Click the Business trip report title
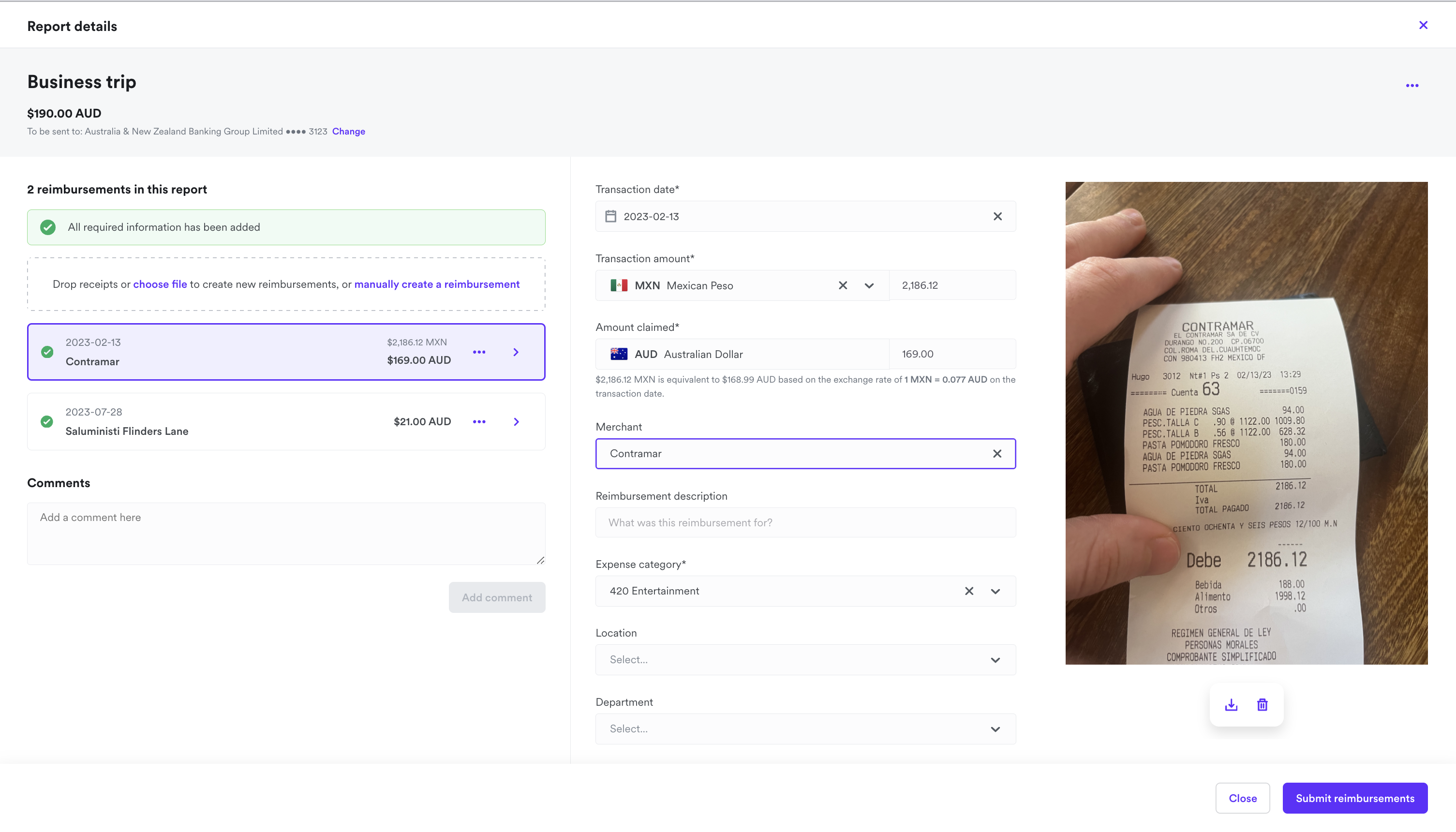This screenshot has height=832, width=1456. [82, 82]
